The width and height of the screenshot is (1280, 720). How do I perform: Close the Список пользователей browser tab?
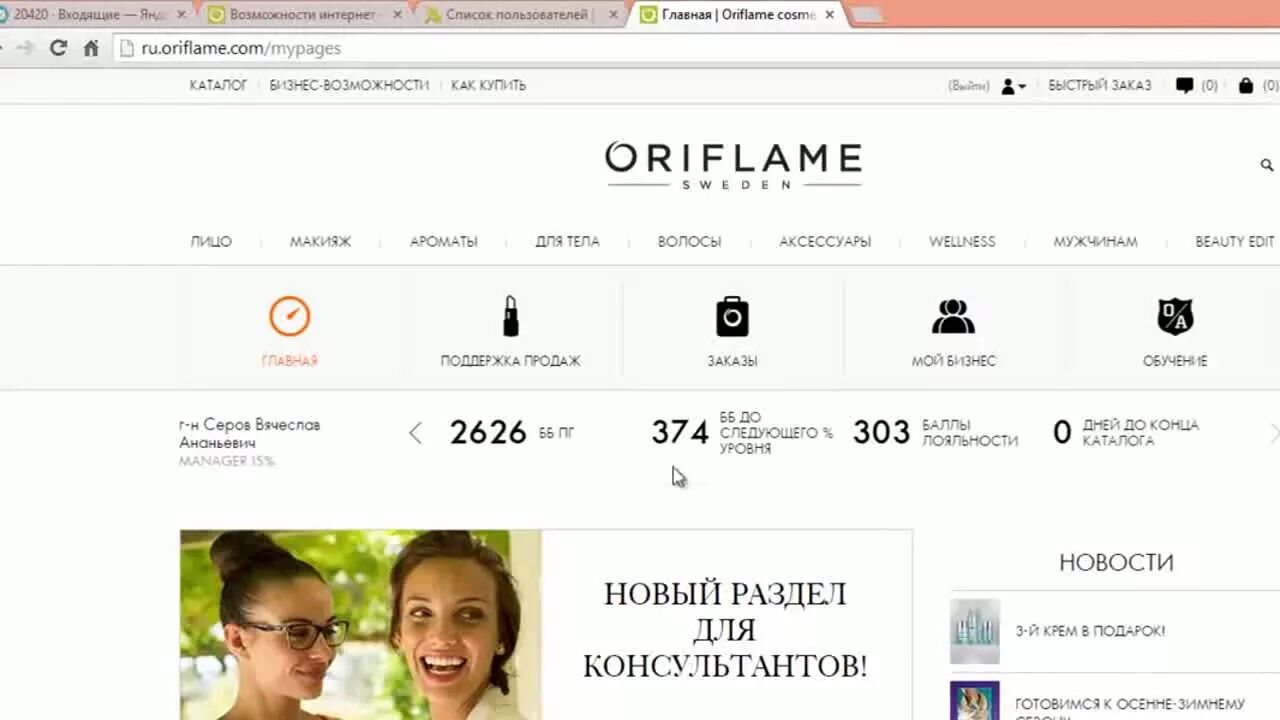point(613,15)
